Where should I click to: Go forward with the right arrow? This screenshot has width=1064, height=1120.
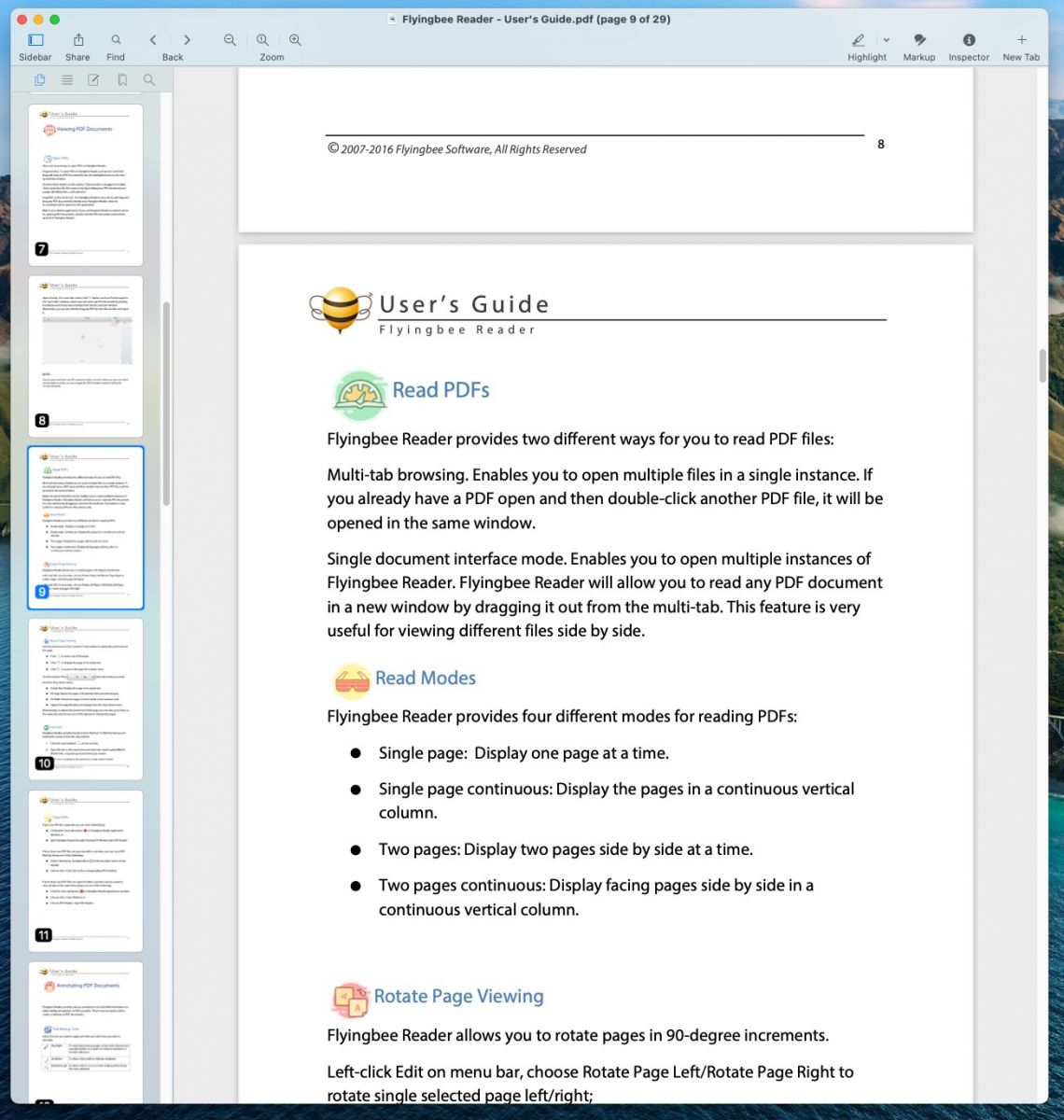point(187,40)
